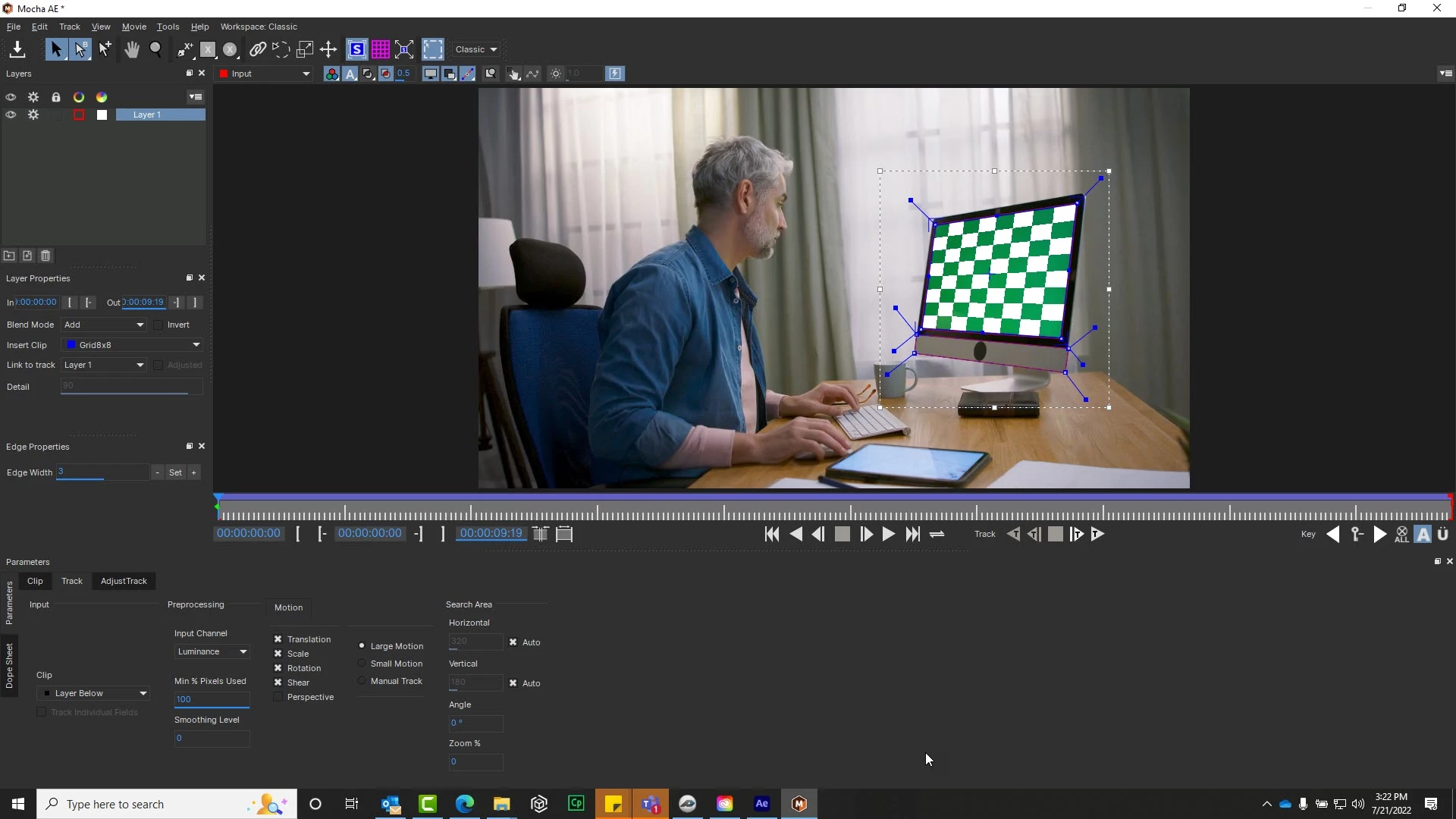The height and width of the screenshot is (819, 1456).
Task: Click the Link layers chain icon
Action: (x=257, y=50)
